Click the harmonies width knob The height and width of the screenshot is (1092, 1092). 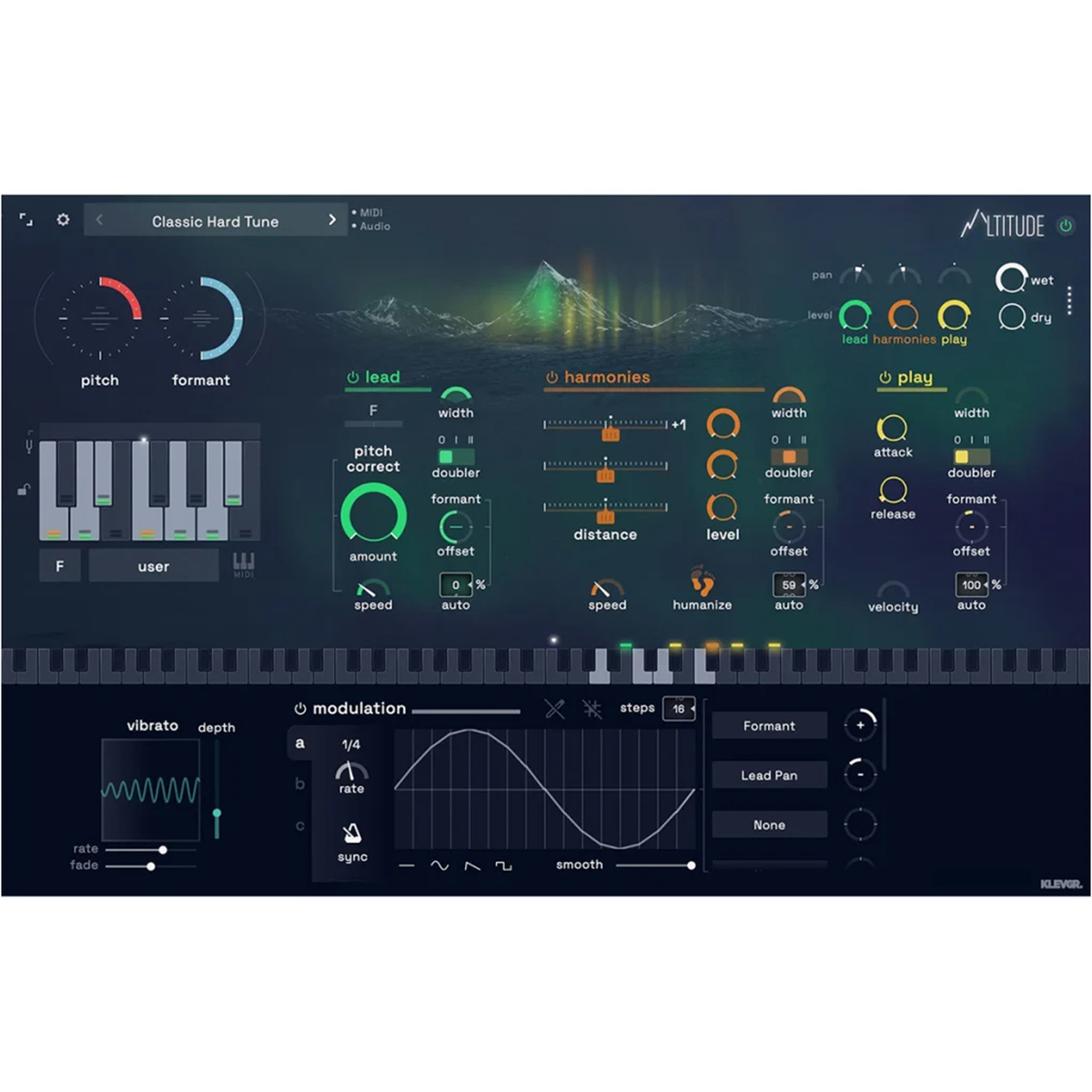789,396
